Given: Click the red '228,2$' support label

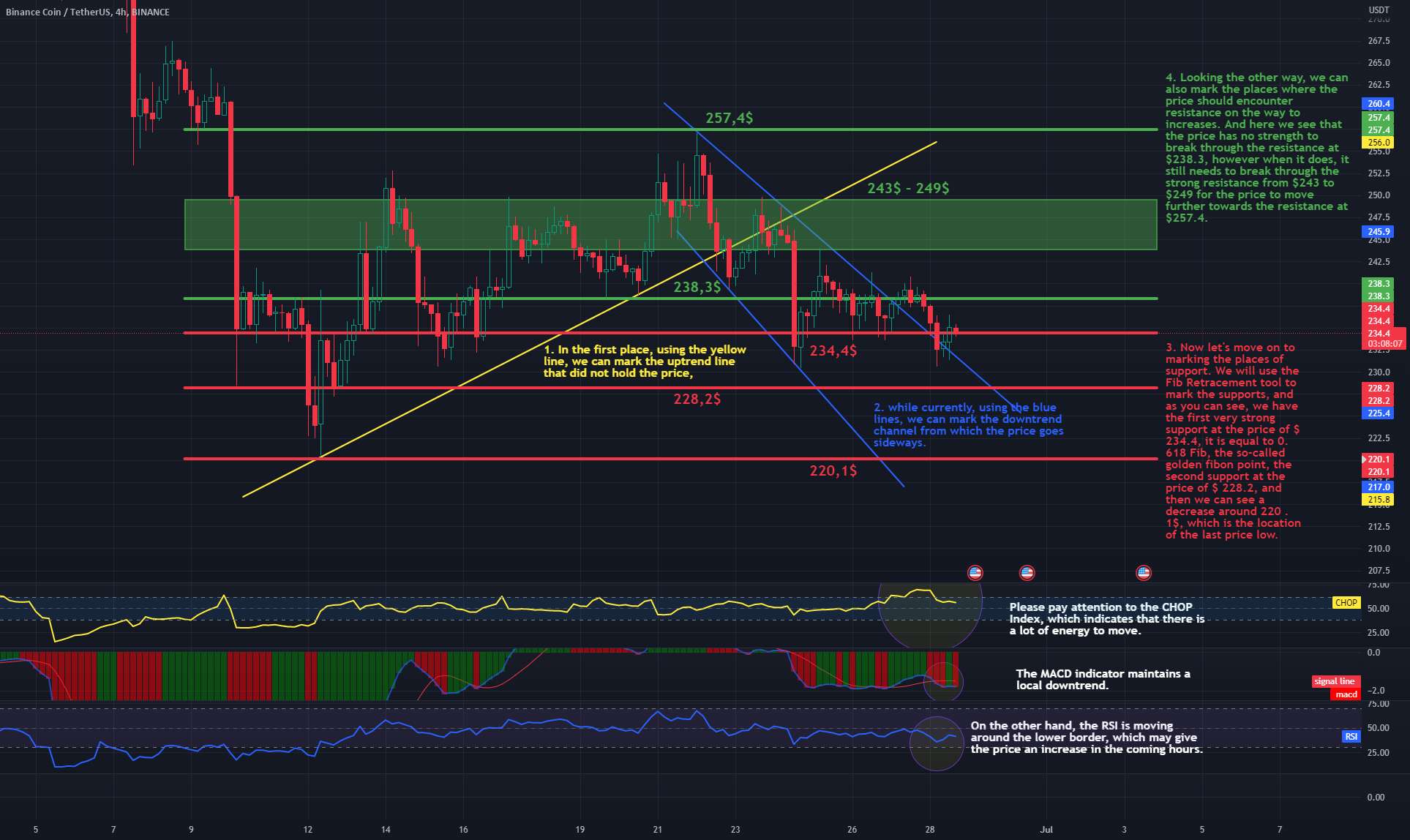Looking at the screenshot, I should pos(697,399).
